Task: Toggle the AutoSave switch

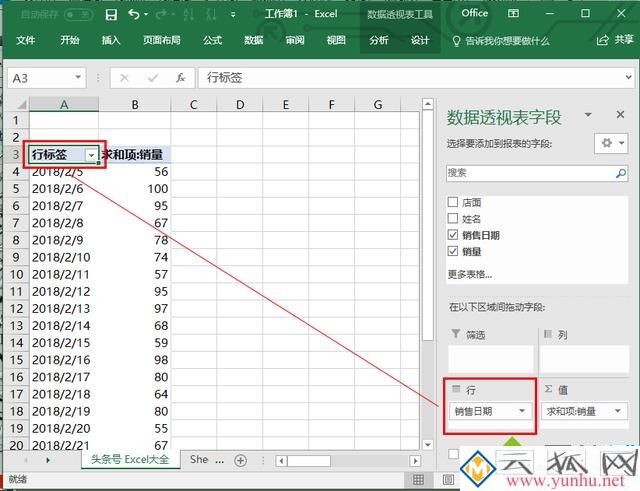Action: tap(78, 15)
